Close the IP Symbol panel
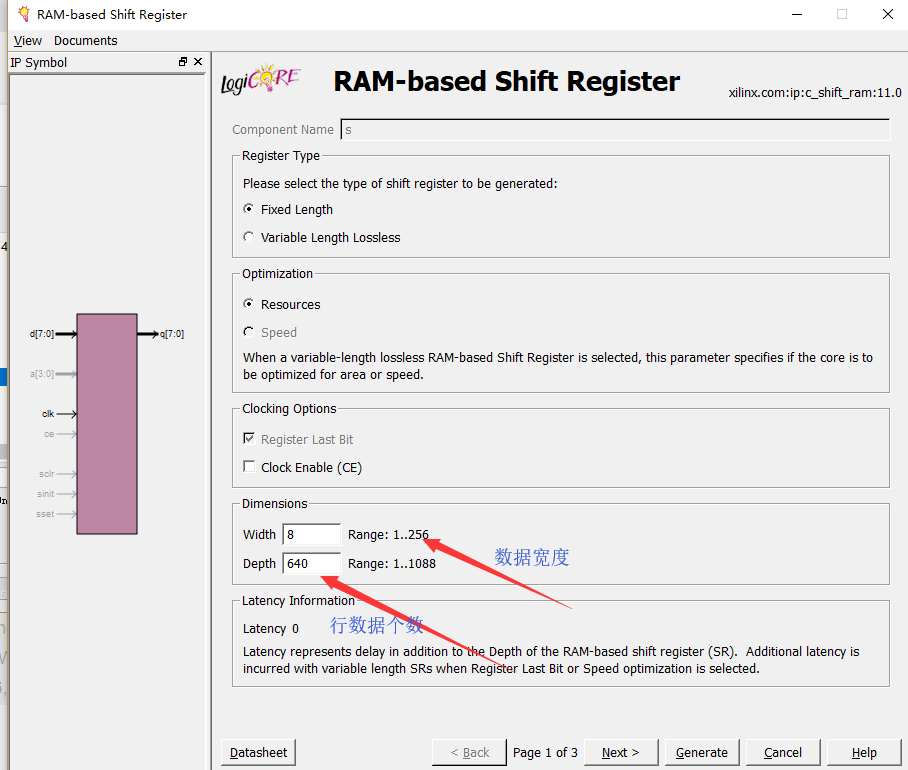This screenshot has width=908, height=770. click(x=197, y=61)
